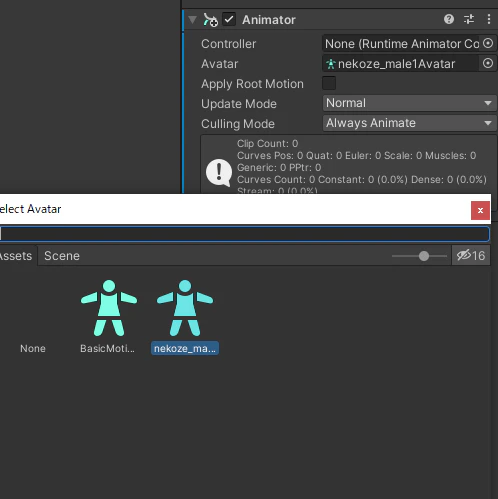Click the Controller label
498x499 pixels.
229,44
